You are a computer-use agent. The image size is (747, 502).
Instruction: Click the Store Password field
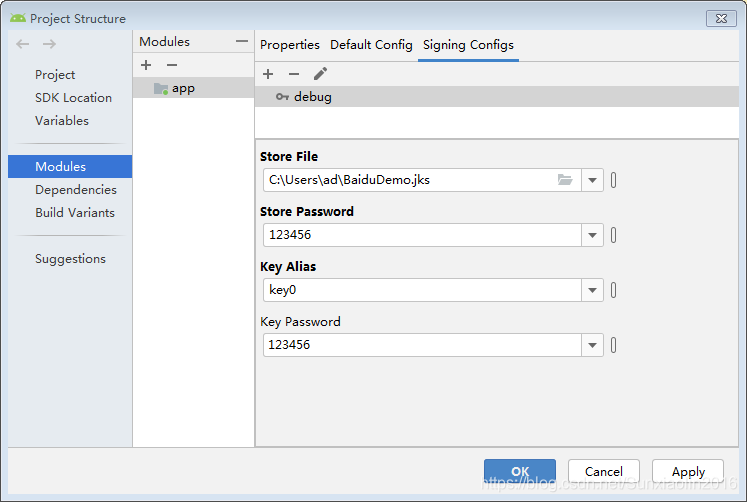[422, 235]
